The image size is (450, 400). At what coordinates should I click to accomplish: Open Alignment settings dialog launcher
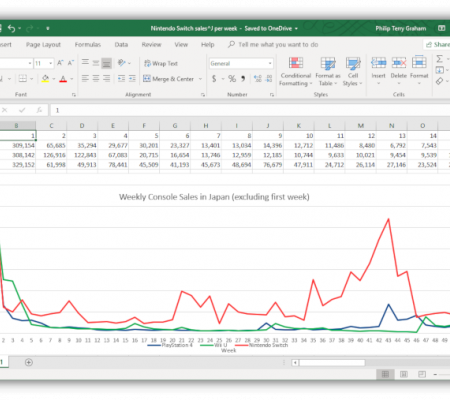coord(203,95)
